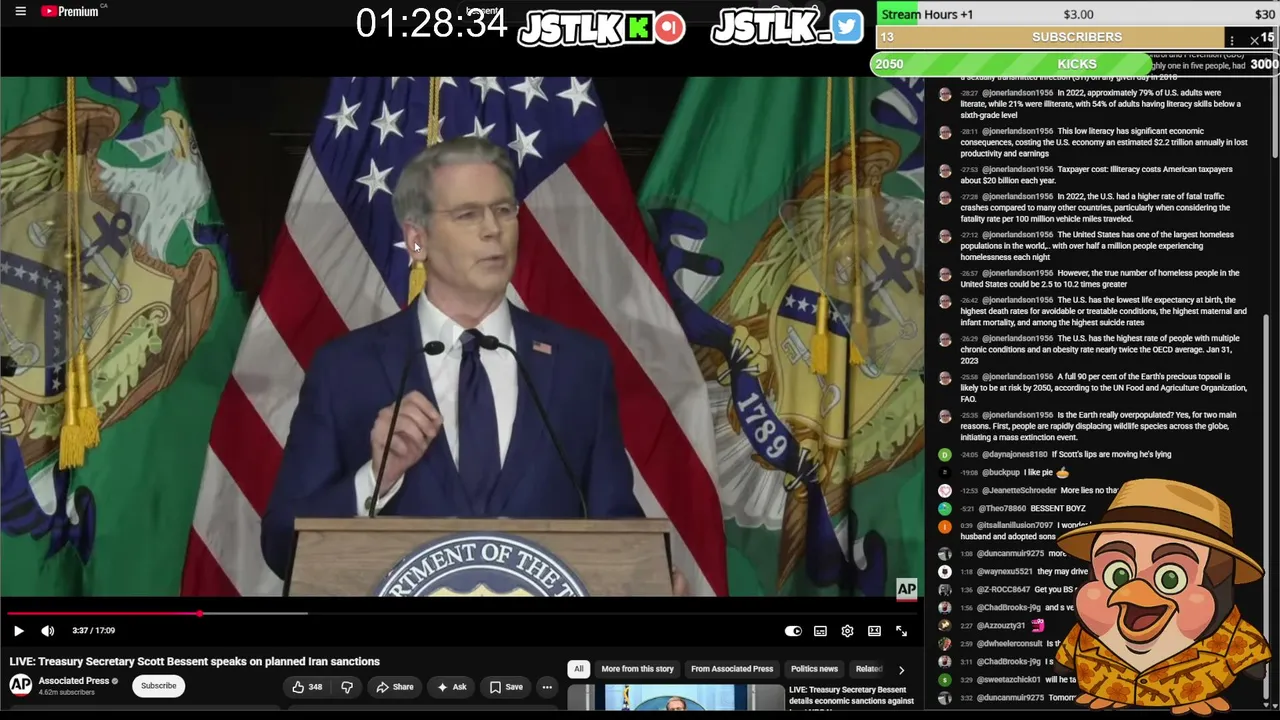Click the @waynexu5521 chat message

(1012, 571)
